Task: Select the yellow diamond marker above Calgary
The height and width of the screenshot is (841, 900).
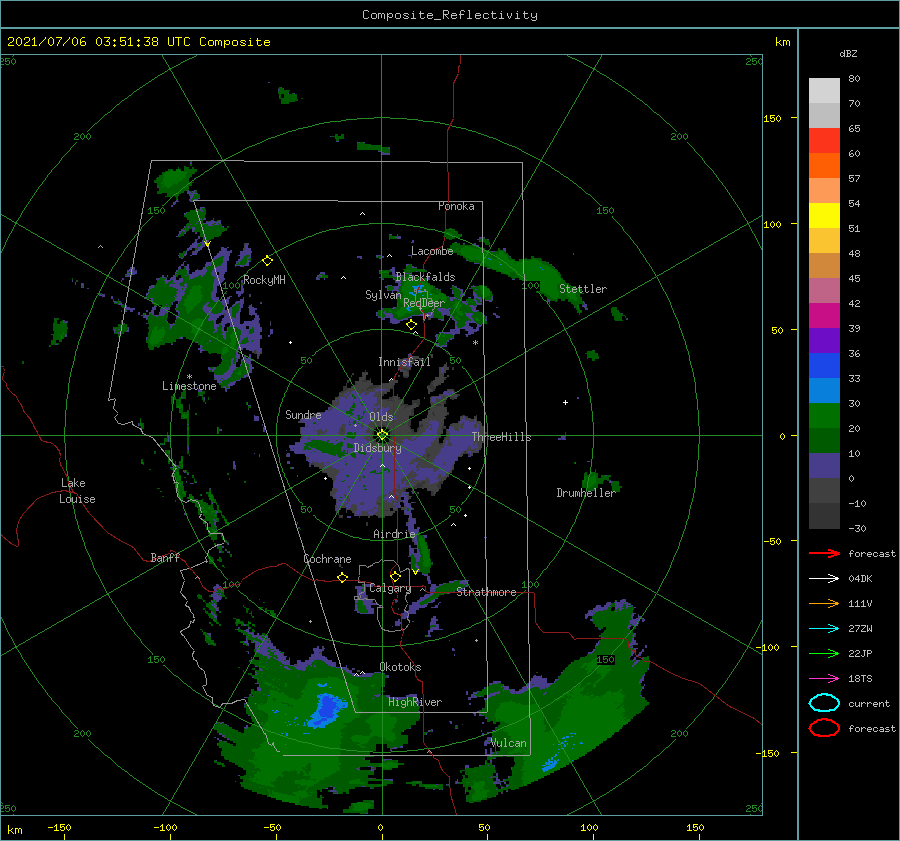Action: pos(395,576)
